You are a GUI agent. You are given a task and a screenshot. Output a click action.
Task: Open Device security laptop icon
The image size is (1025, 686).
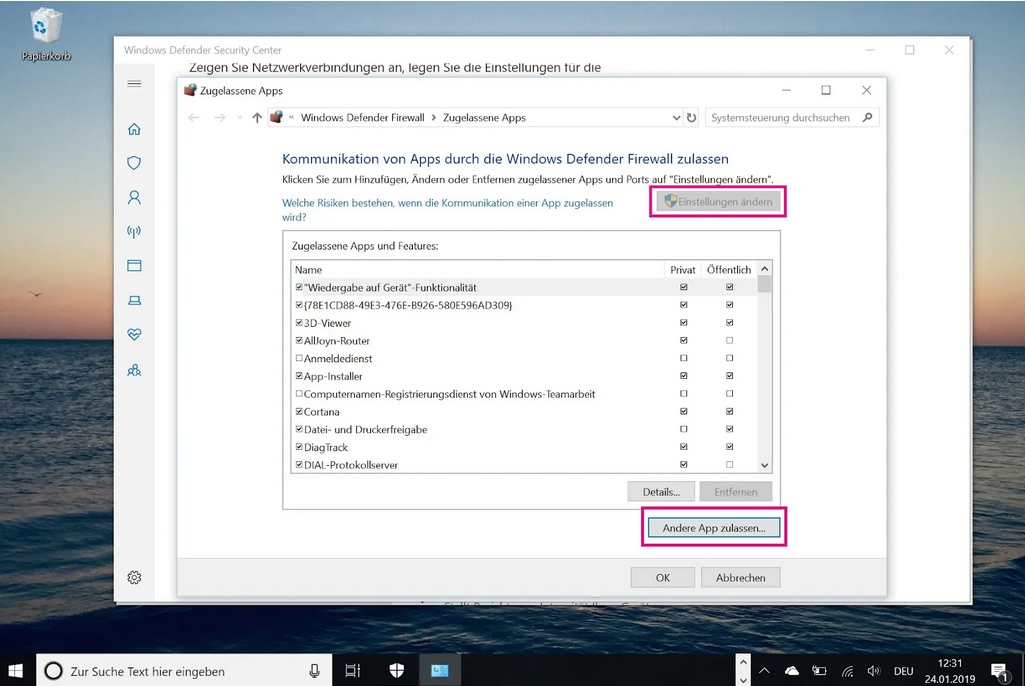point(134,301)
